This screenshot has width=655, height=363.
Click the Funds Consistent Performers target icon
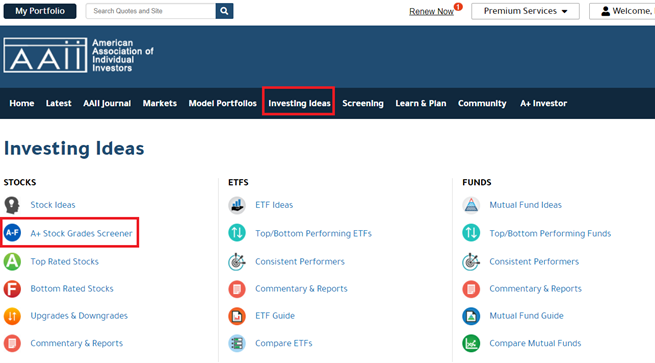(x=471, y=261)
